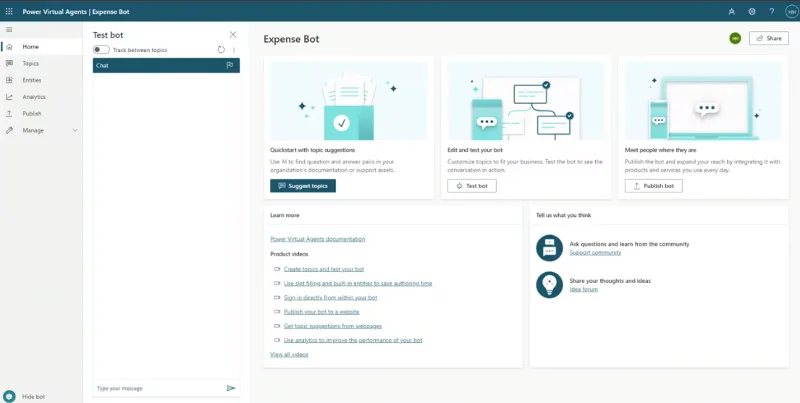Viewport: 800px width, 403px height.
Task: Open Publish in sidebar
Action: (x=41, y=114)
